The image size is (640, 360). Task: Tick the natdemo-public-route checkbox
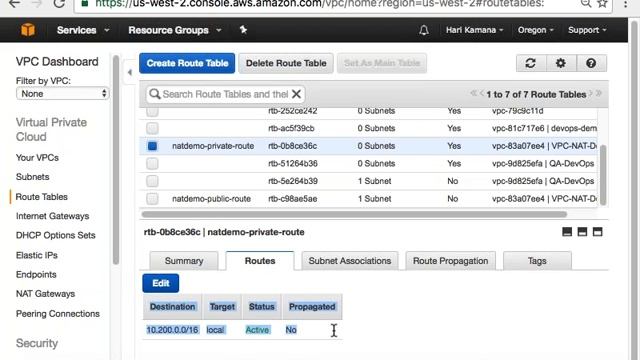pyautogui.click(x=152, y=199)
